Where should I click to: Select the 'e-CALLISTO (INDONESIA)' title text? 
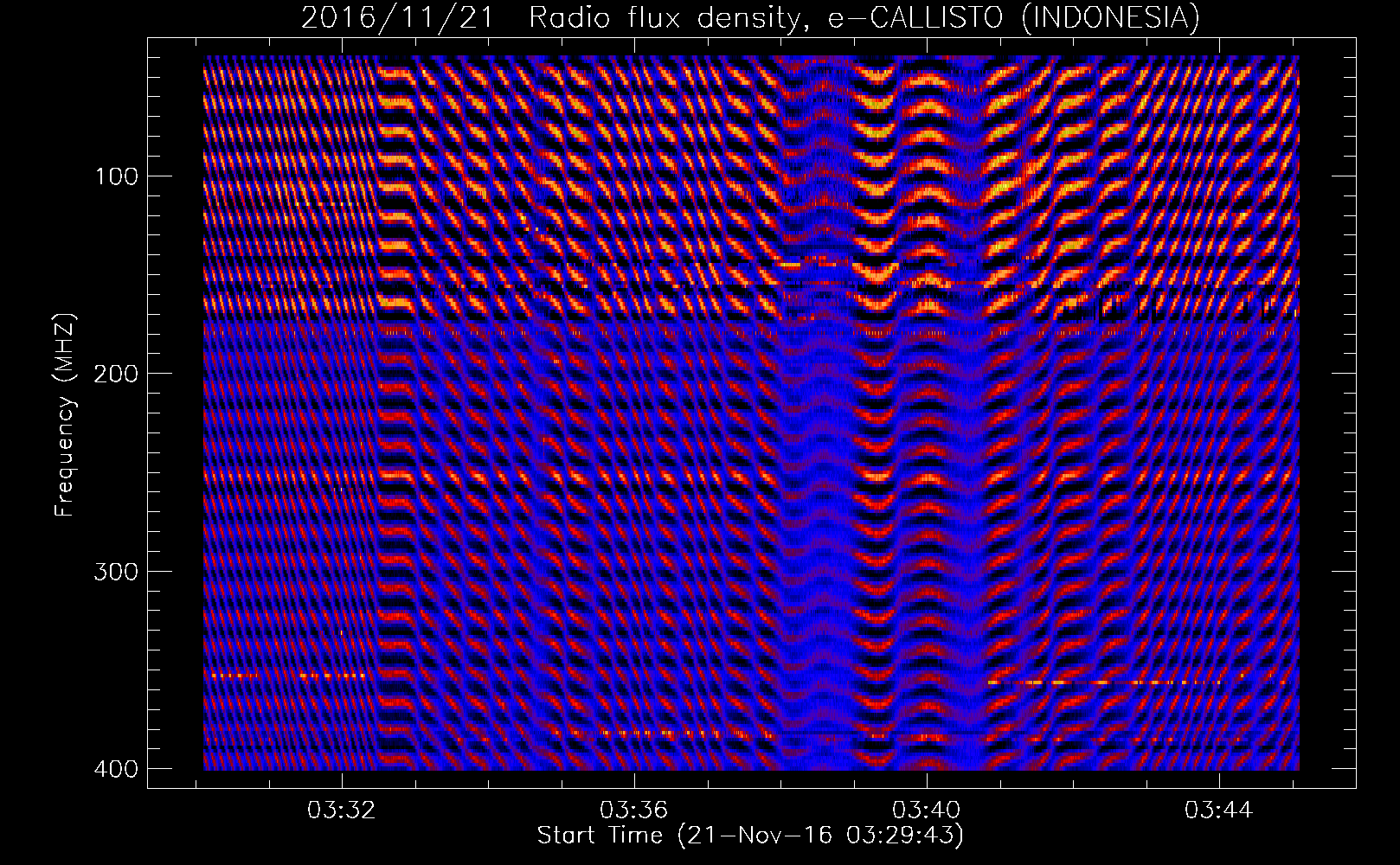pyautogui.click(x=1014, y=18)
